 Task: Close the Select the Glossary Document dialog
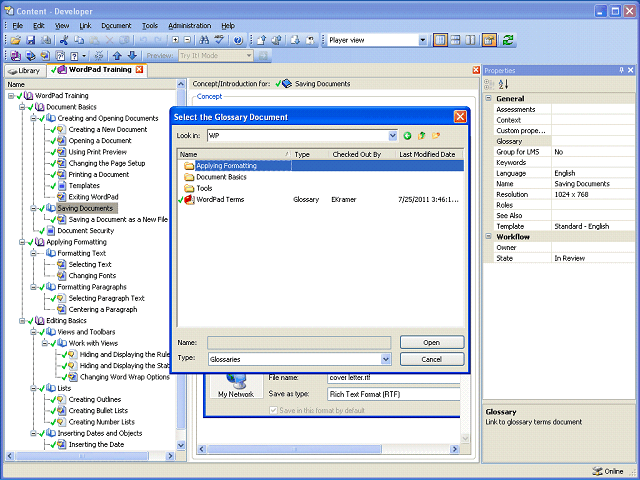pyautogui.click(x=460, y=117)
